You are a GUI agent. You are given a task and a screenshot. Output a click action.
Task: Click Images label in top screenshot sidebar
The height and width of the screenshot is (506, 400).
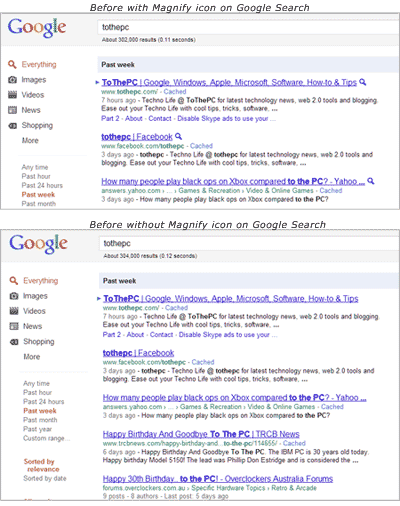[34, 80]
